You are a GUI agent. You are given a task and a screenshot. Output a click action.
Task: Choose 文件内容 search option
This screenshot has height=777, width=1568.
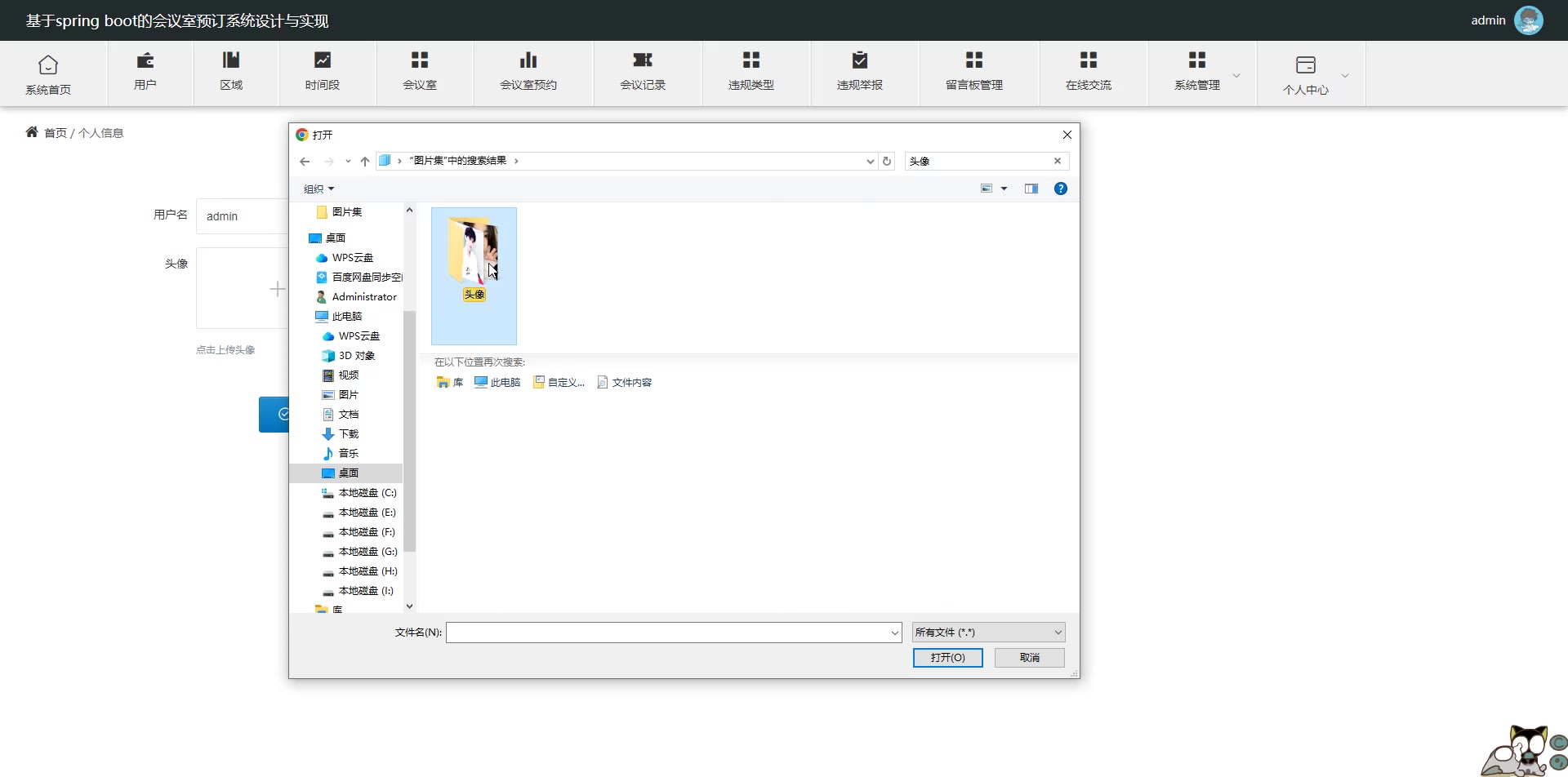click(x=625, y=382)
